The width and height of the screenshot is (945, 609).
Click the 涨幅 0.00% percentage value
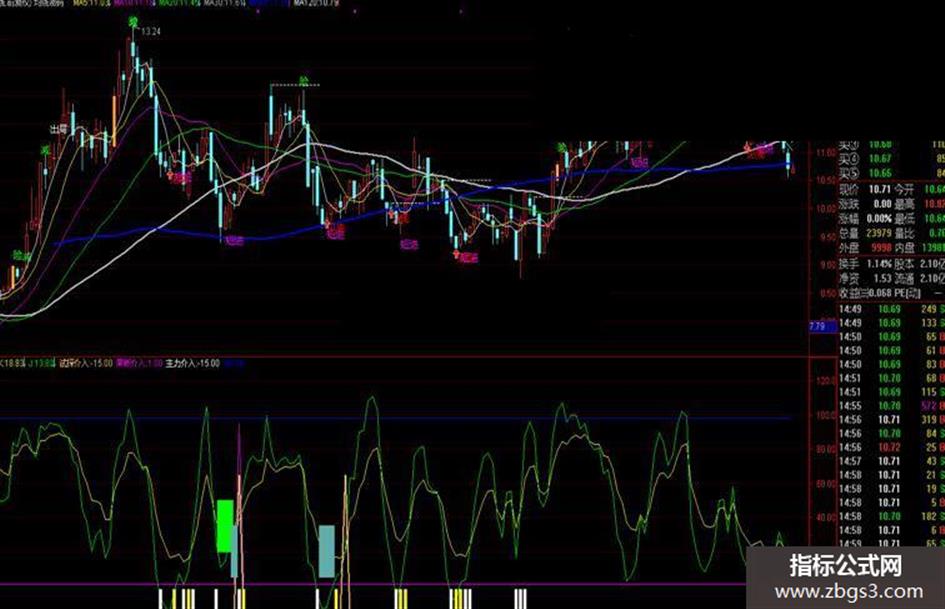[879, 218]
